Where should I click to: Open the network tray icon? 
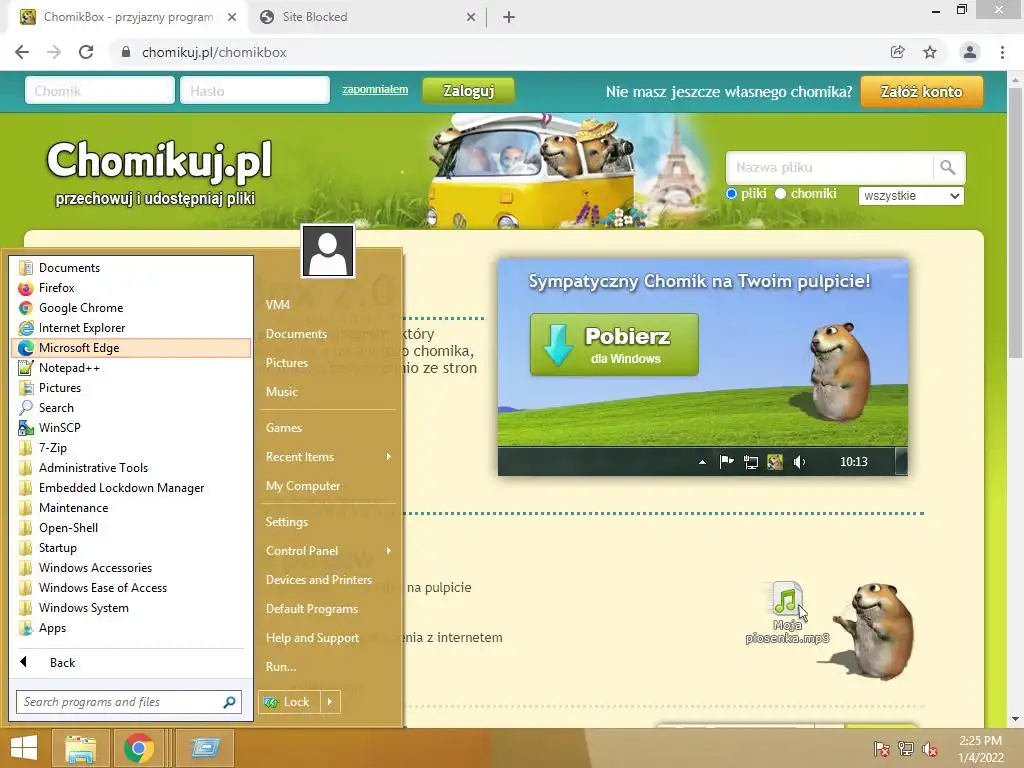point(905,749)
